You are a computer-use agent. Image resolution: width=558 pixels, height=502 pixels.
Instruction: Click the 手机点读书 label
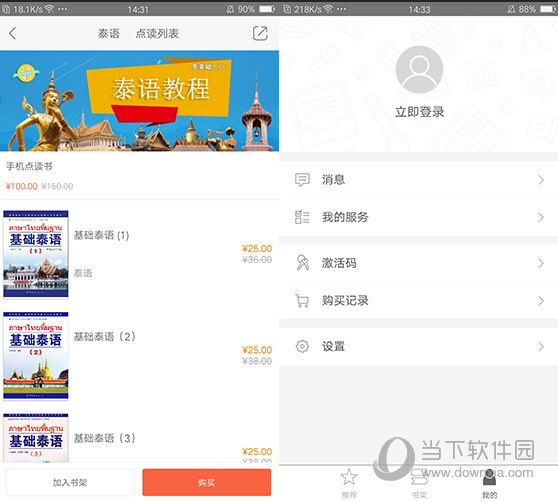point(29,166)
